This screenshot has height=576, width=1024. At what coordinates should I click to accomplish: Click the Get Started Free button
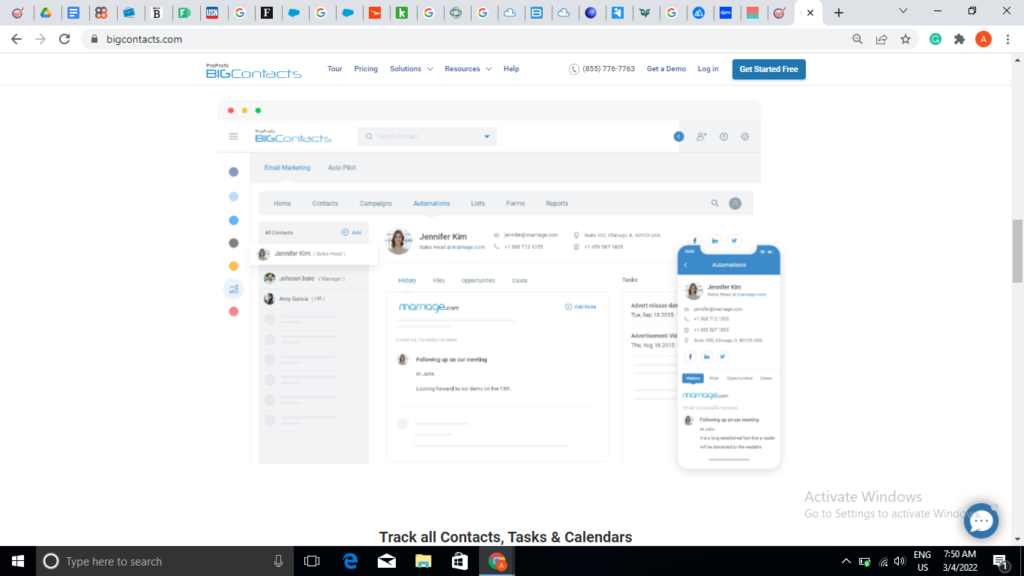(769, 69)
